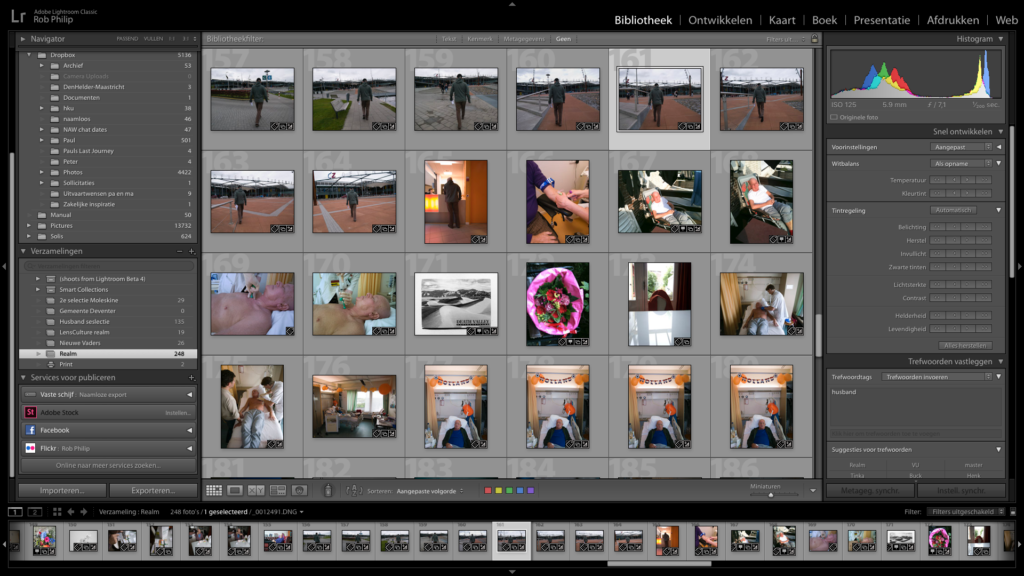Viewport: 1024px width, 576px height.
Task: Click the Automatisch tone button
Action: (x=953, y=210)
